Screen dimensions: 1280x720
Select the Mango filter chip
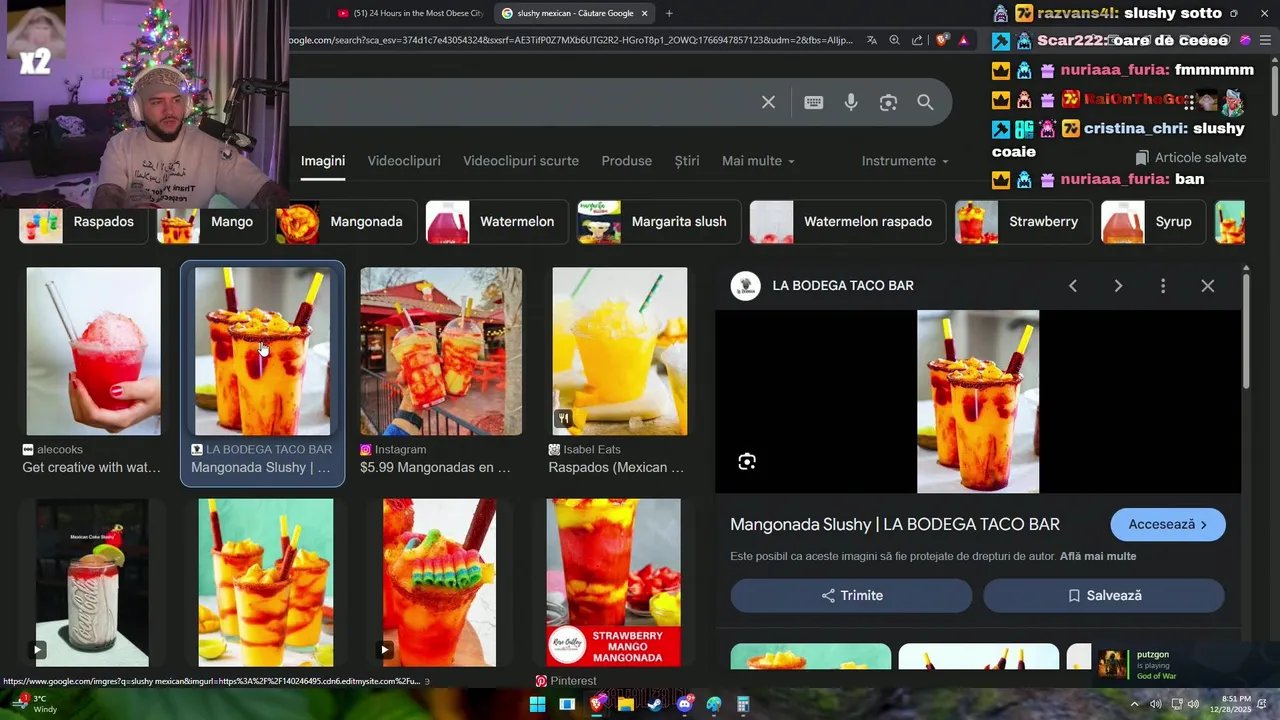coord(211,222)
